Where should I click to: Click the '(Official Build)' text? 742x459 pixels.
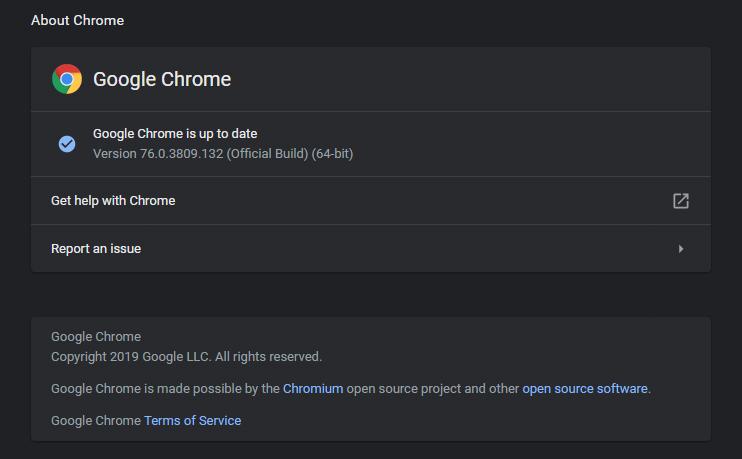[x=267, y=154]
